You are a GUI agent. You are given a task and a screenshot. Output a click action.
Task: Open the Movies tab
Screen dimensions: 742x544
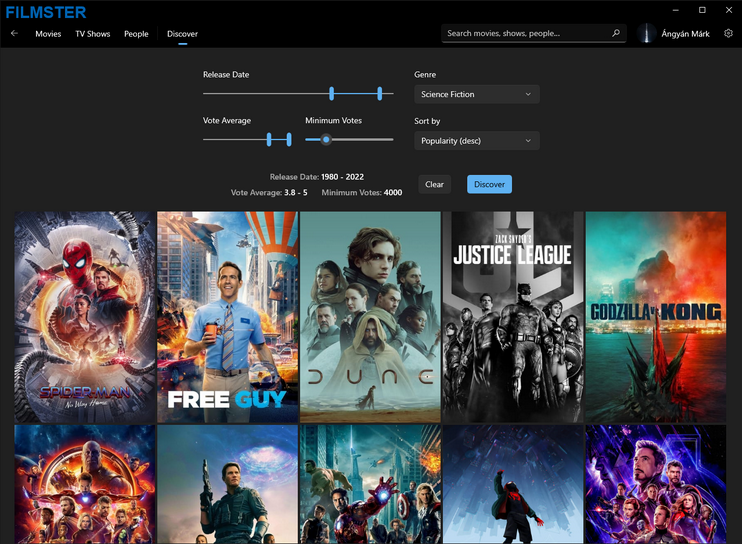pyautogui.click(x=48, y=34)
